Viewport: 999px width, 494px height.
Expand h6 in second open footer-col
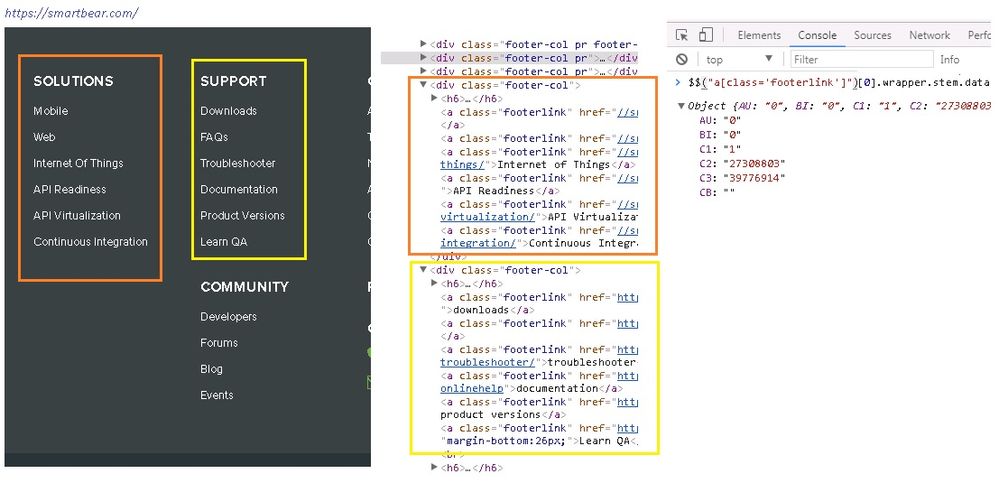point(435,283)
